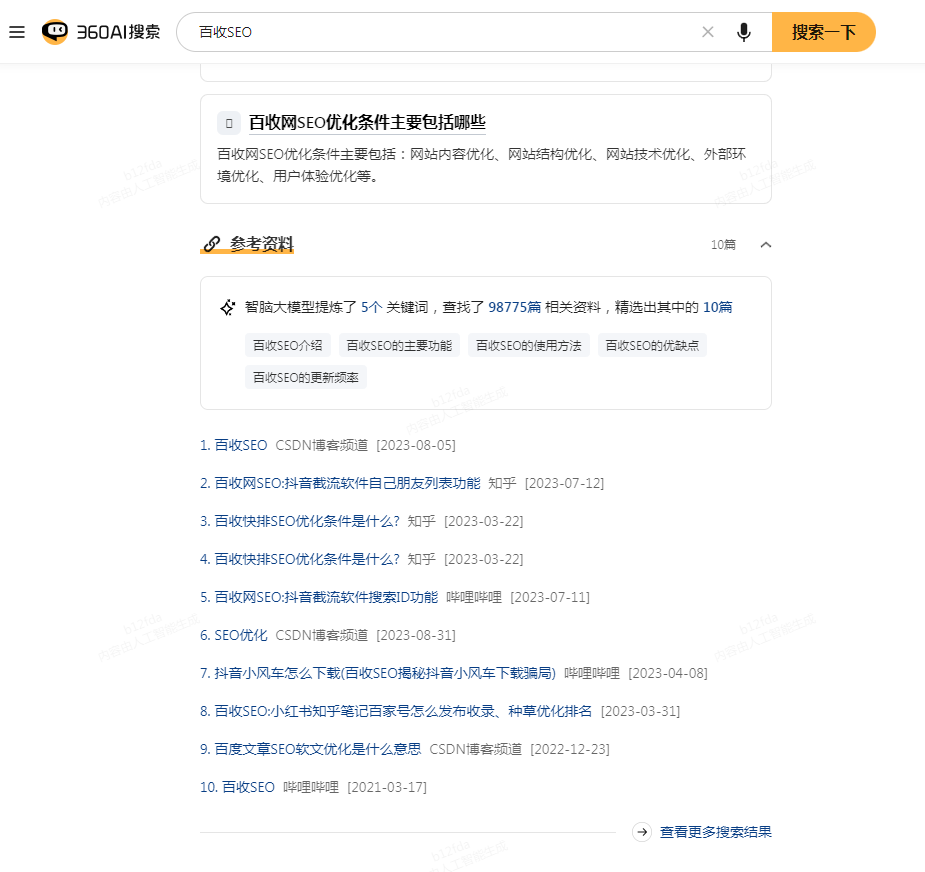Click the 10篇 count label
The image size is (925, 872).
coord(723,245)
